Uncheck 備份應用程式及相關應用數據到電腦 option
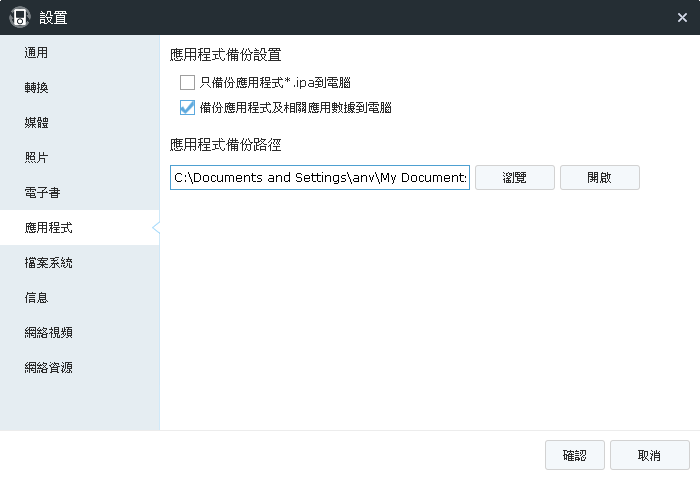 (x=187, y=107)
